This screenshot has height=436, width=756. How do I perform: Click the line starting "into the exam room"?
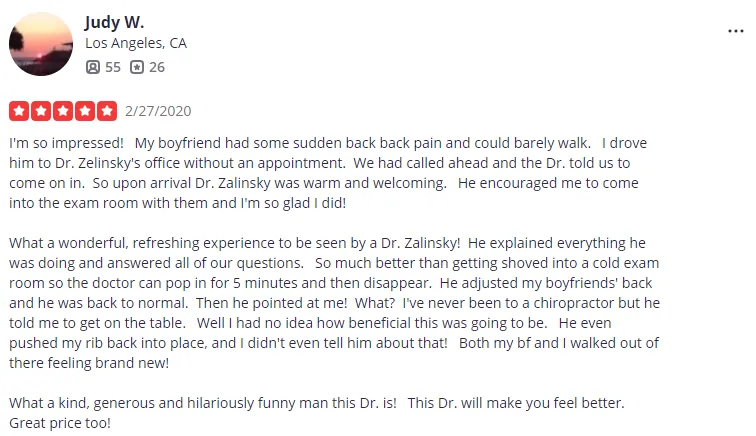[177, 203]
